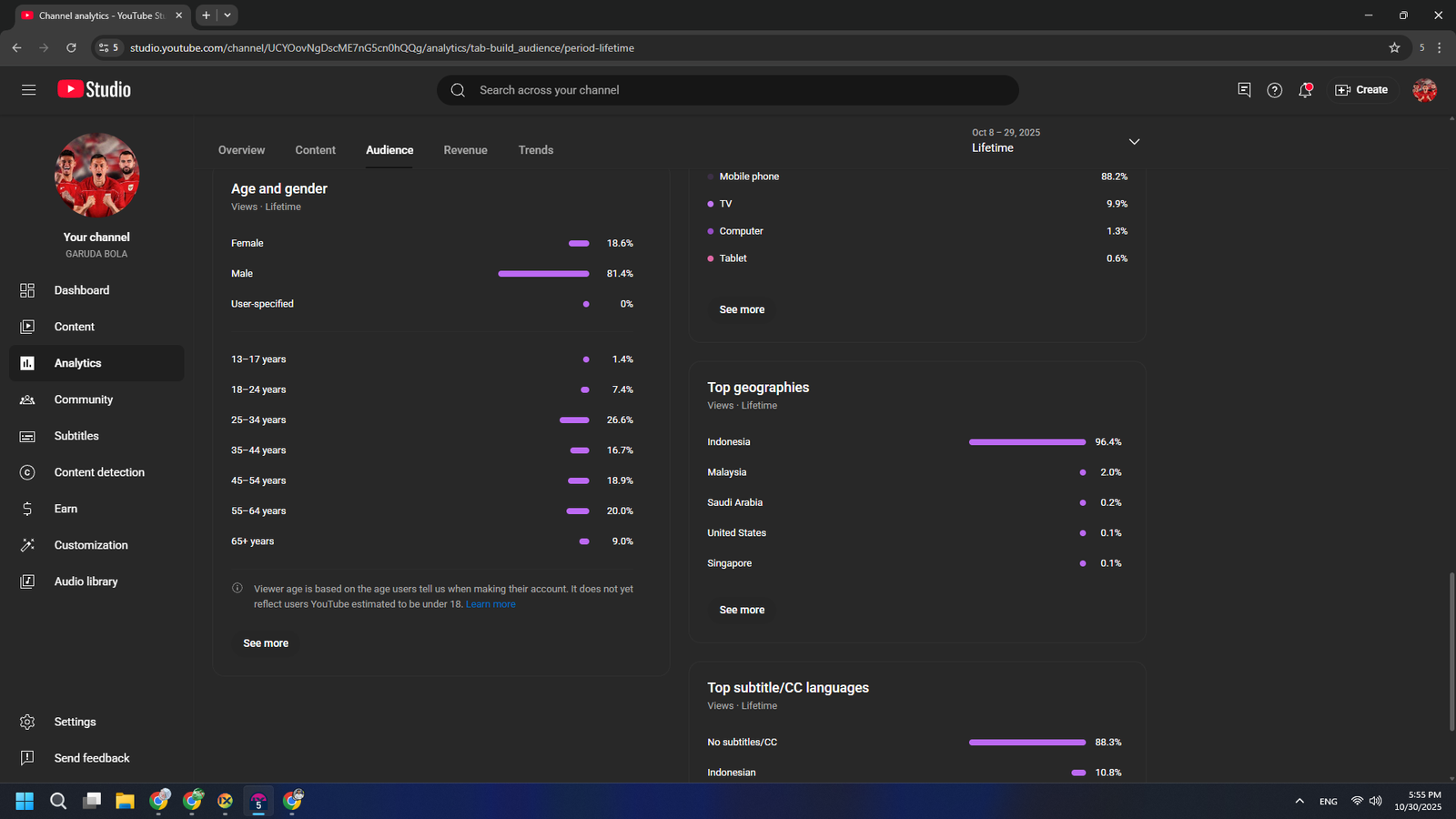This screenshot has height=819, width=1456.
Task: Open Content detection in the sidebar
Action: 99,472
